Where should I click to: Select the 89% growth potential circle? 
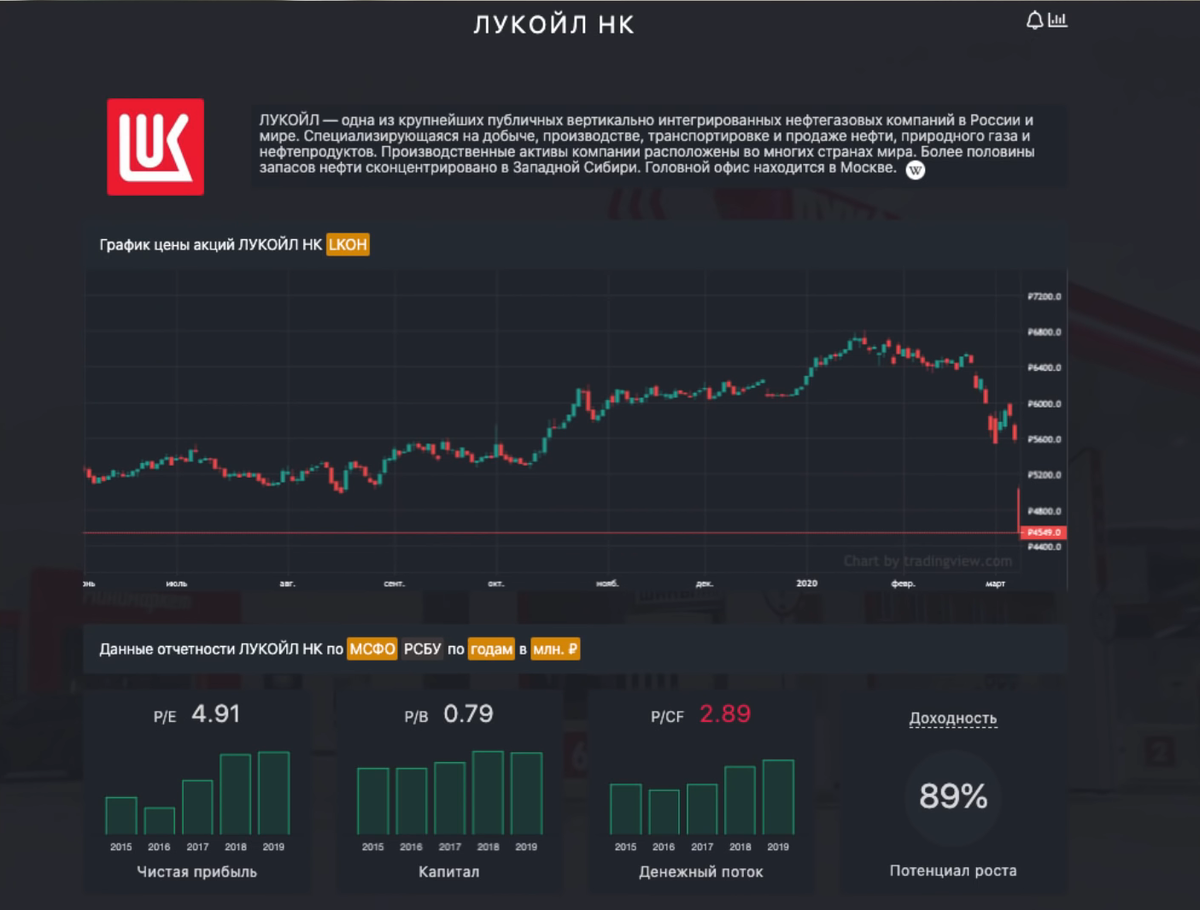(x=953, y=797)
